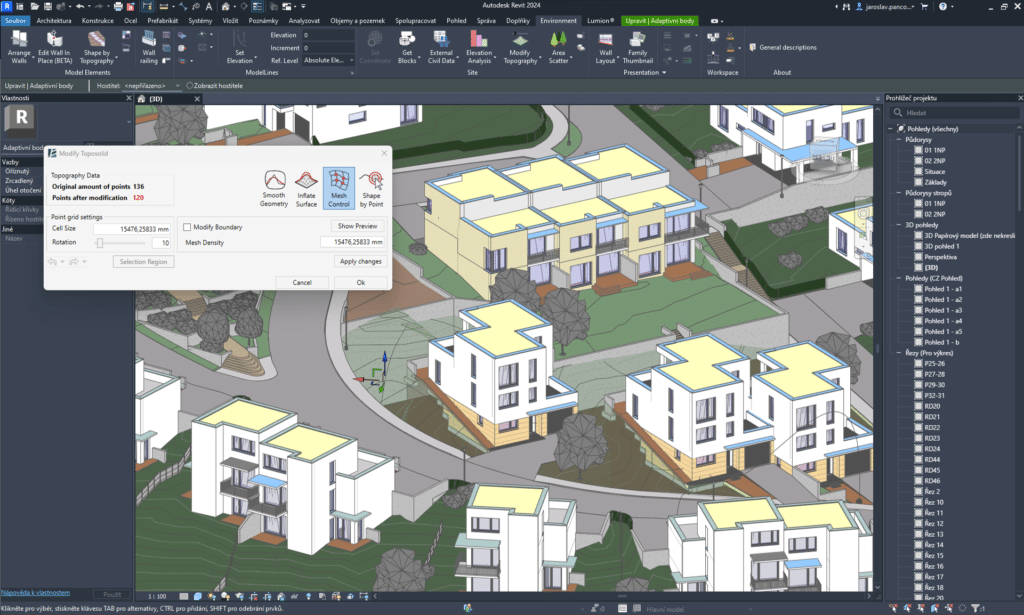Click the Wall railing tool
This screenshot has width=1024, height=615.
tap(149, 47)
